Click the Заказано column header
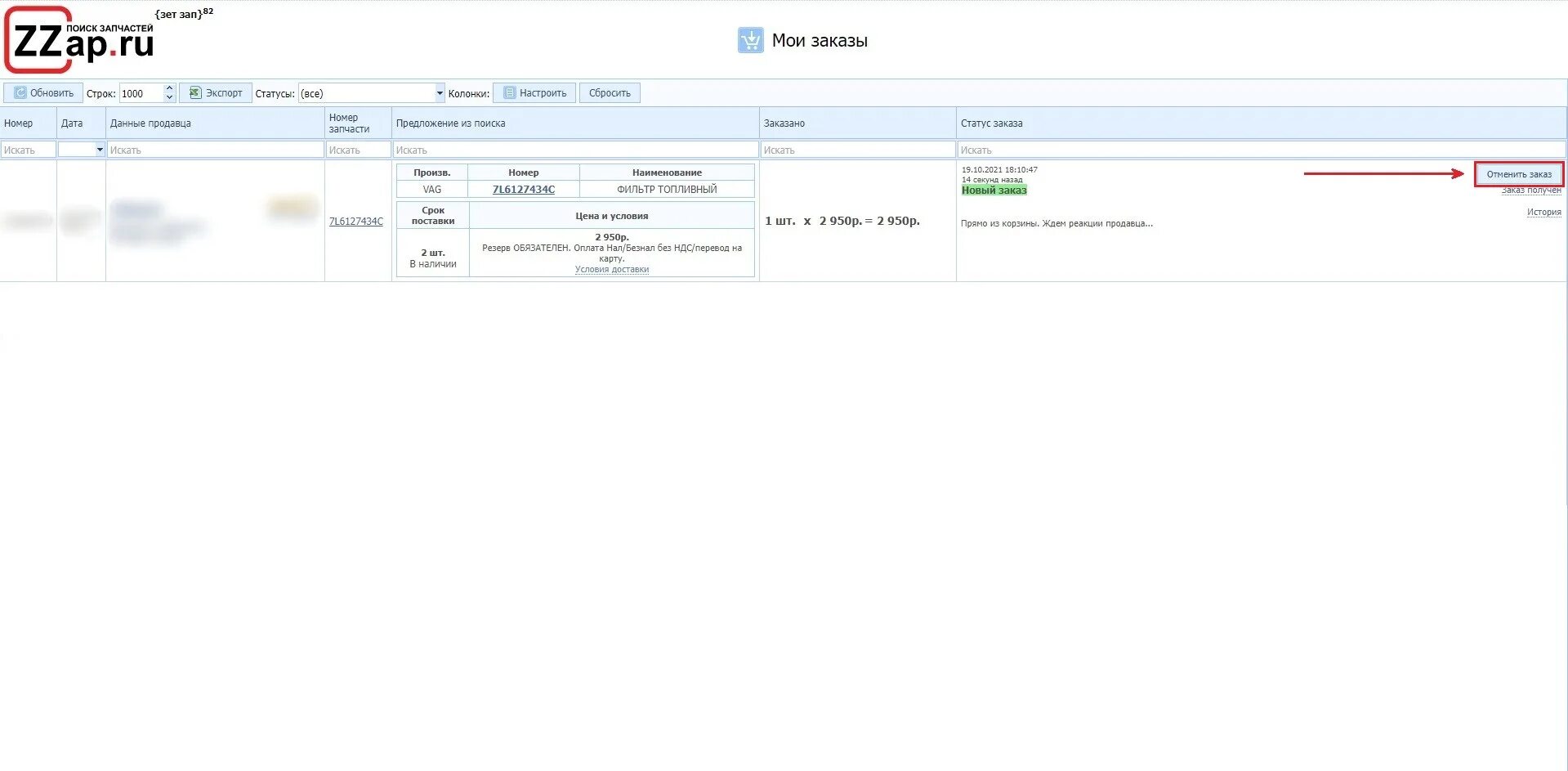This screenshot has width=1568, height=771. 858,123
